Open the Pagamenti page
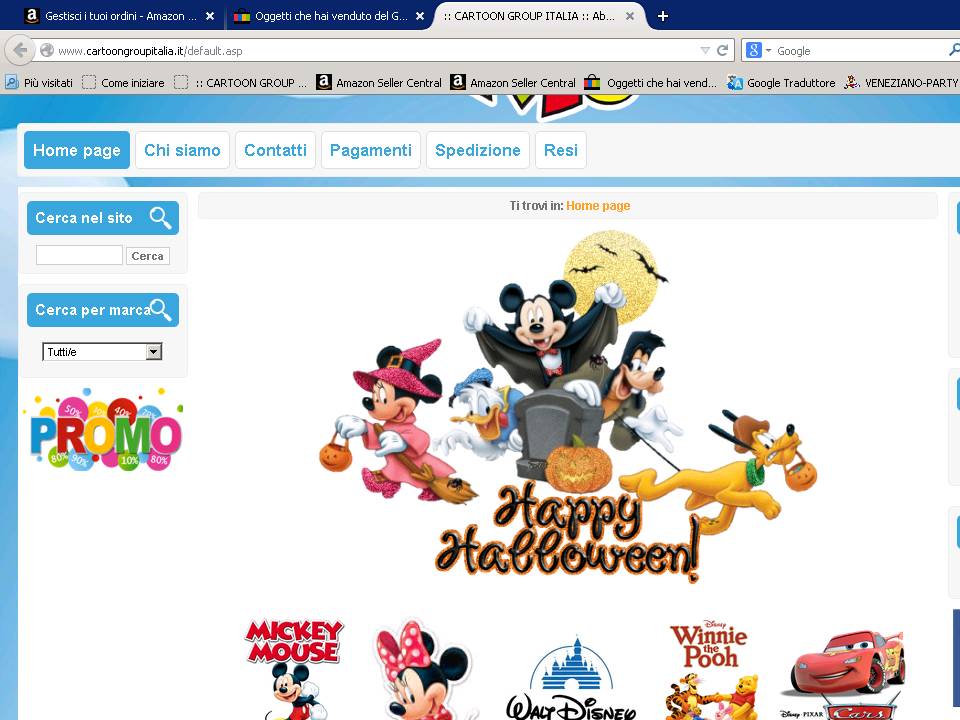960x720 pixels. (x=370, y=150)
